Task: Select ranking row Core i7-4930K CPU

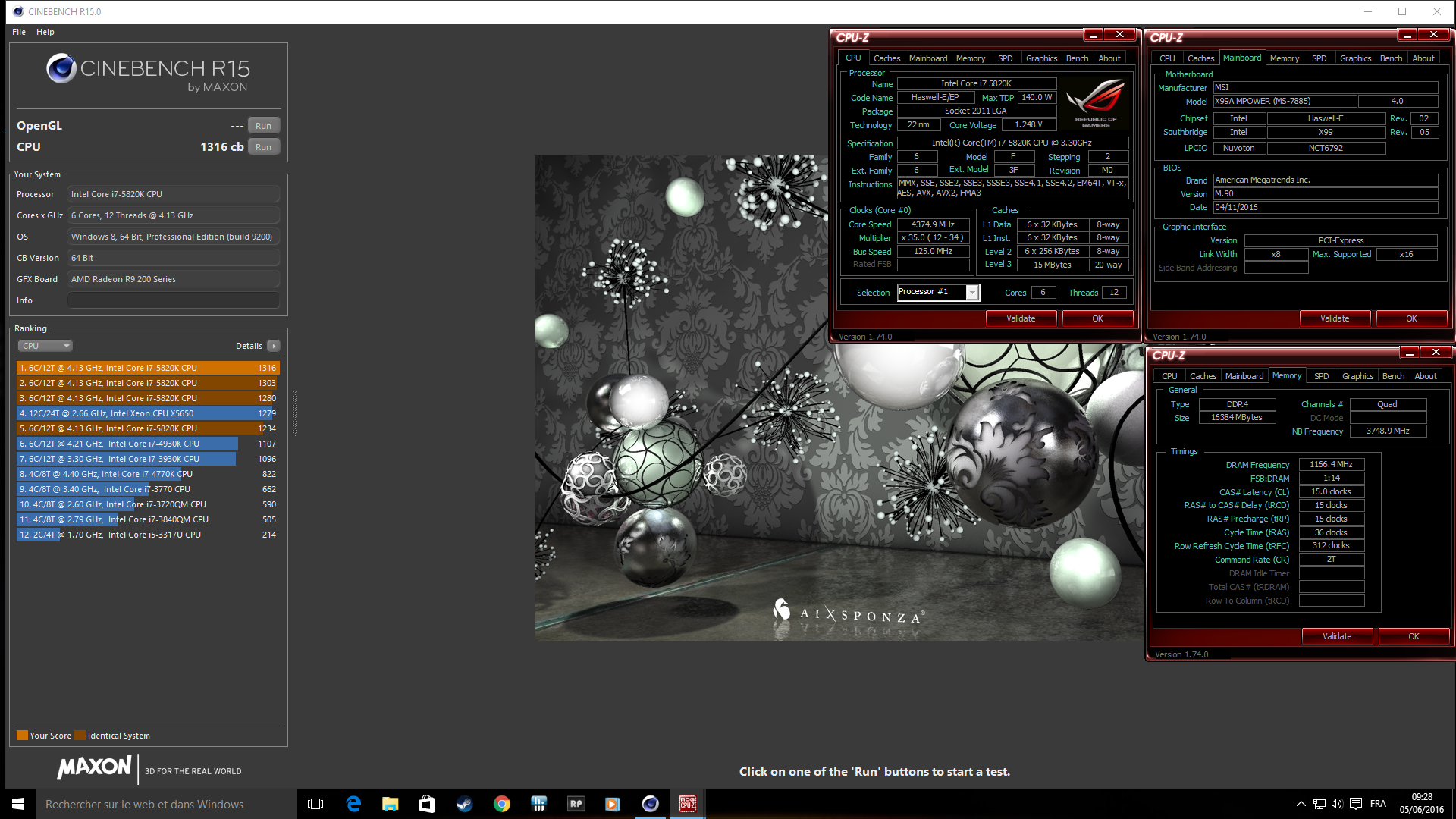Action: click(148, 444)
